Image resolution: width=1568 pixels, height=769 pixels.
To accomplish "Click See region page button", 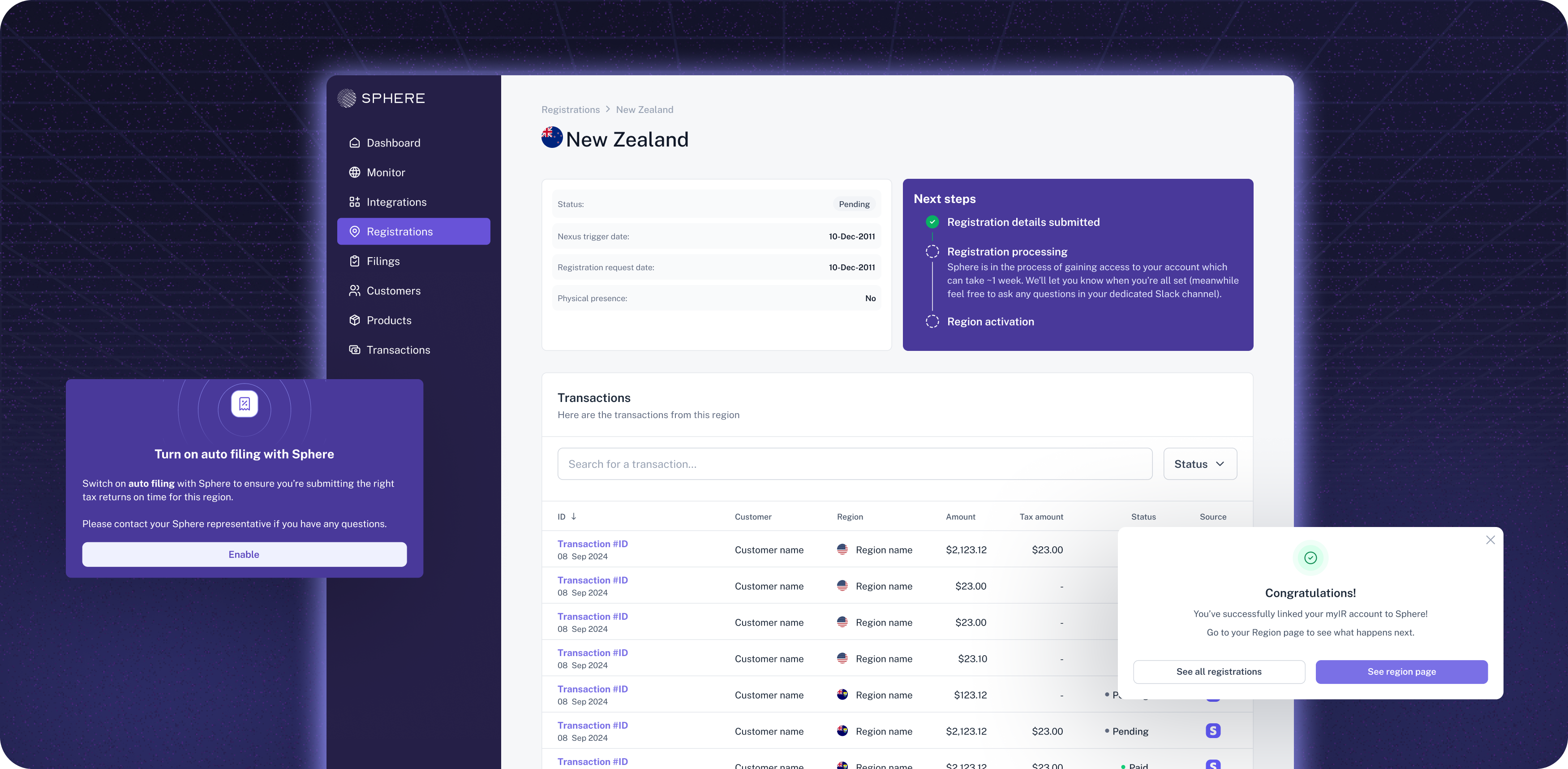I will coord(1401,672).
